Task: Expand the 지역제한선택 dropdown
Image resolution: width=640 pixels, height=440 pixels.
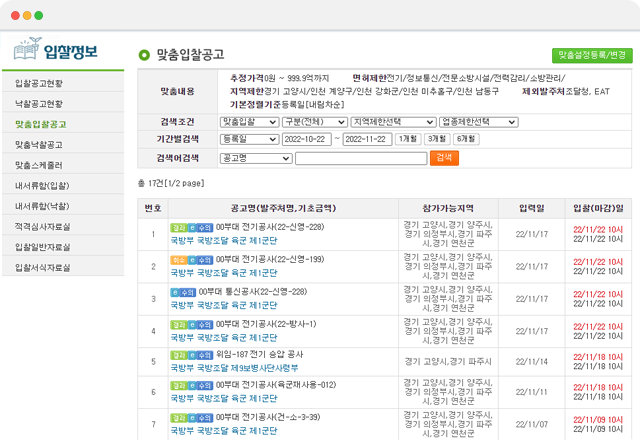Action: pyautogui.click(x=393, y=122)
